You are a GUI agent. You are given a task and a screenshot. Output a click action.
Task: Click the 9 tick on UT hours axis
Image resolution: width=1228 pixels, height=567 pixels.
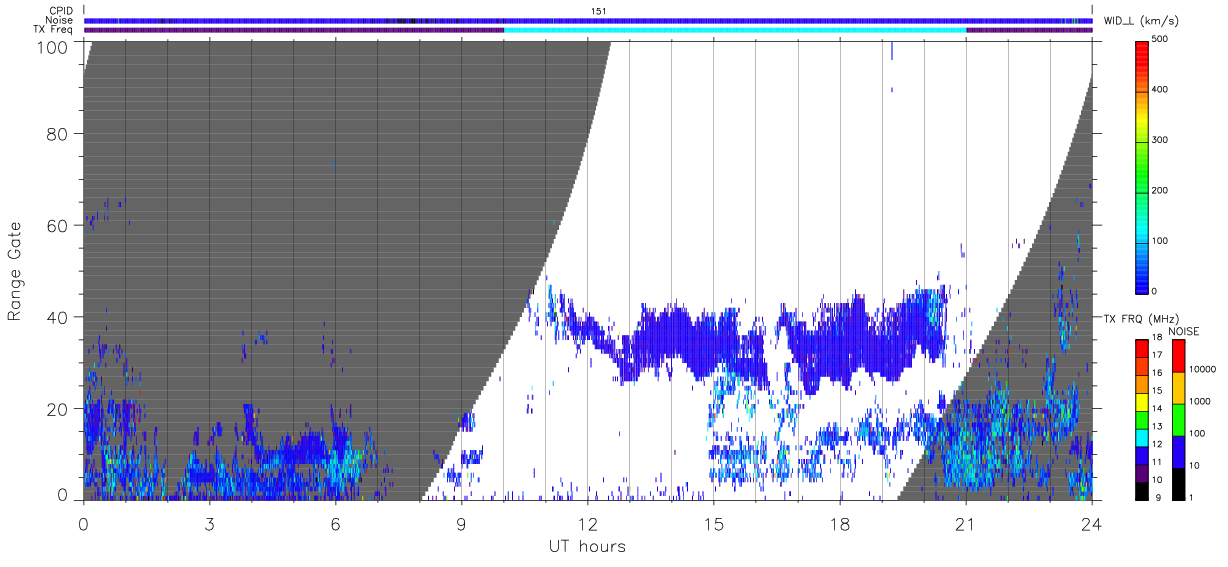pyautogui.click(x=462, y=524)
